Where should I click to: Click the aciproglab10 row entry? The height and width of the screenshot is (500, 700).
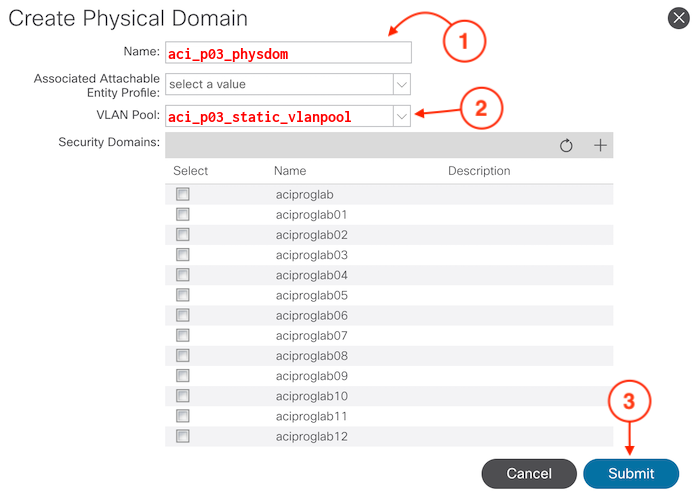click(311, 396)
